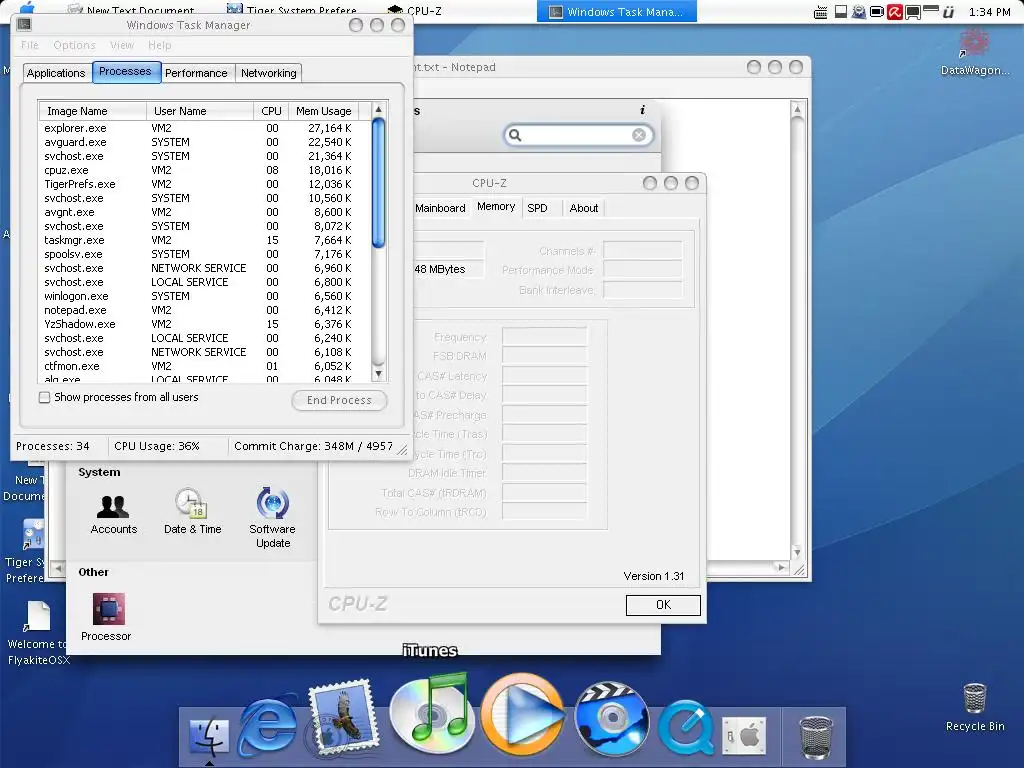Select the CPU-Z Memory tab
The width and height of the screenshot is (1024, 768).
496,206
